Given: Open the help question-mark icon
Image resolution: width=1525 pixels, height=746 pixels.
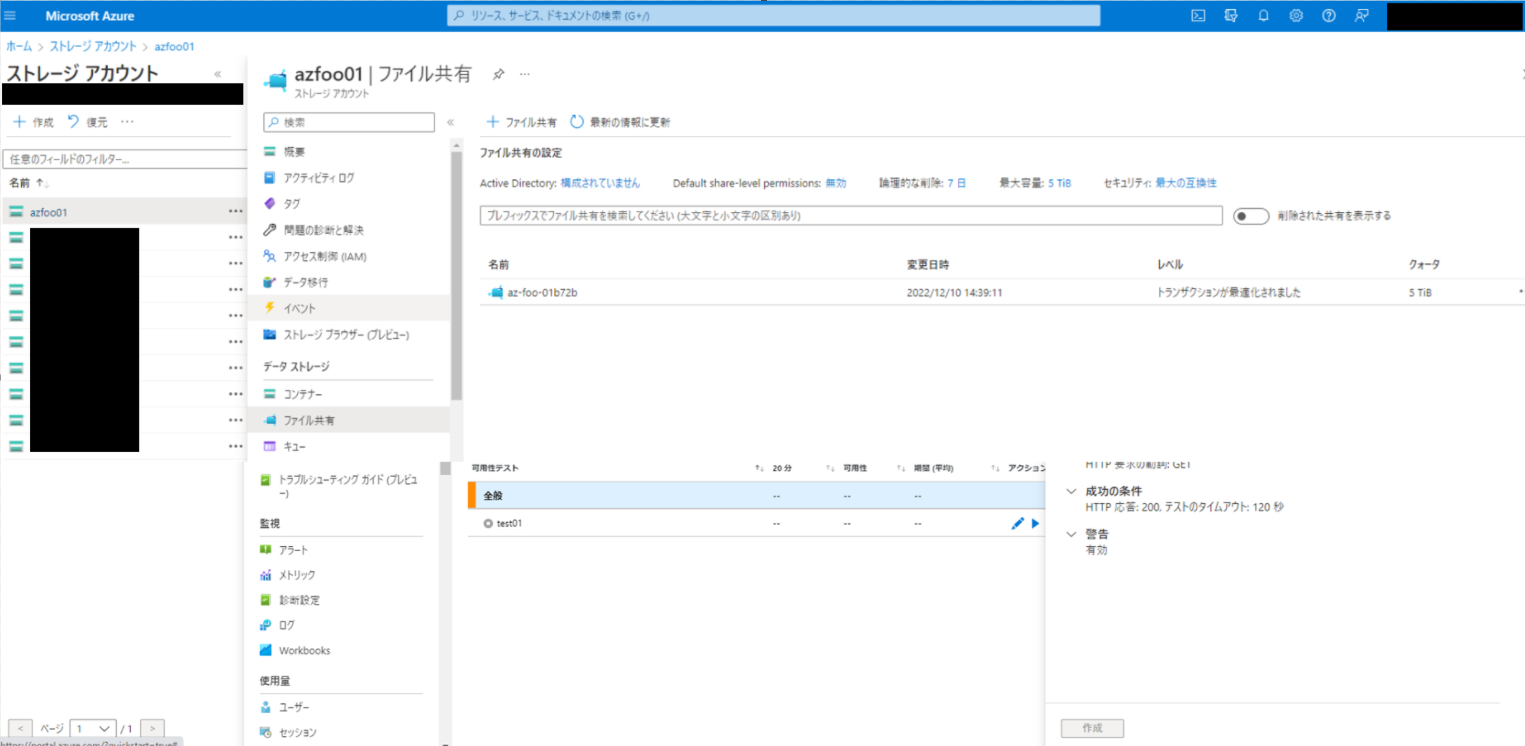Looking at the screenshot, I should 1330,15.
